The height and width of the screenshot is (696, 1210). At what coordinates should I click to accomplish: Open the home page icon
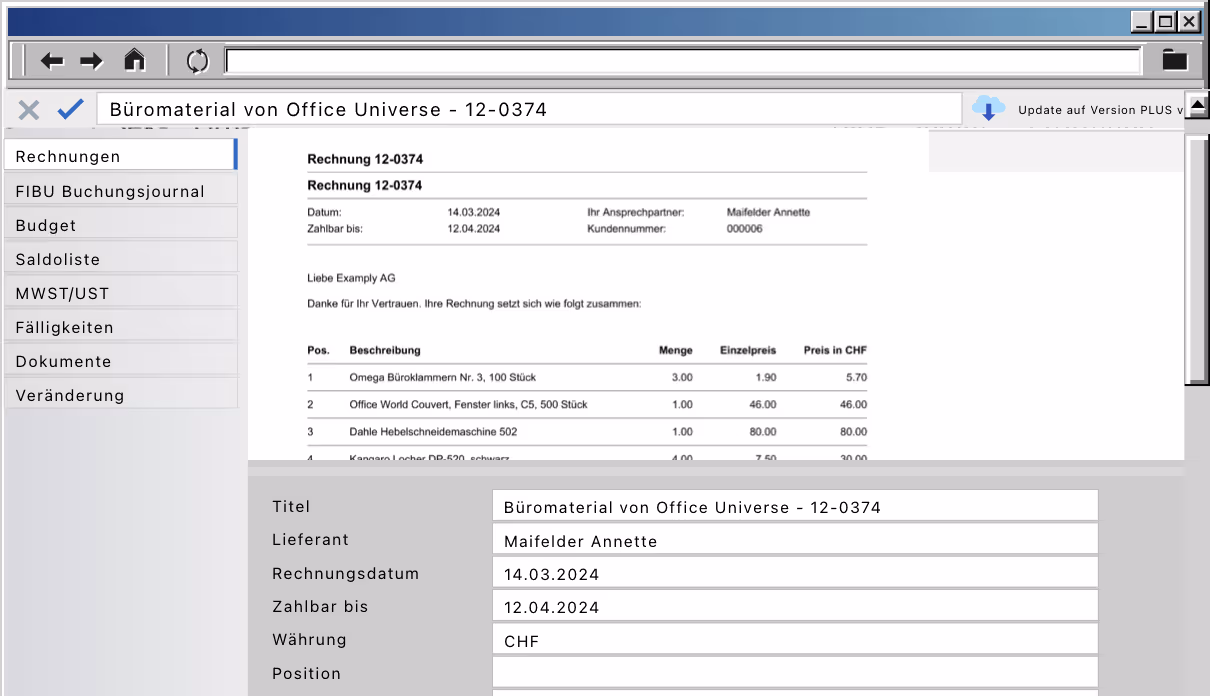pyautogui.click(x=134, y=60)
